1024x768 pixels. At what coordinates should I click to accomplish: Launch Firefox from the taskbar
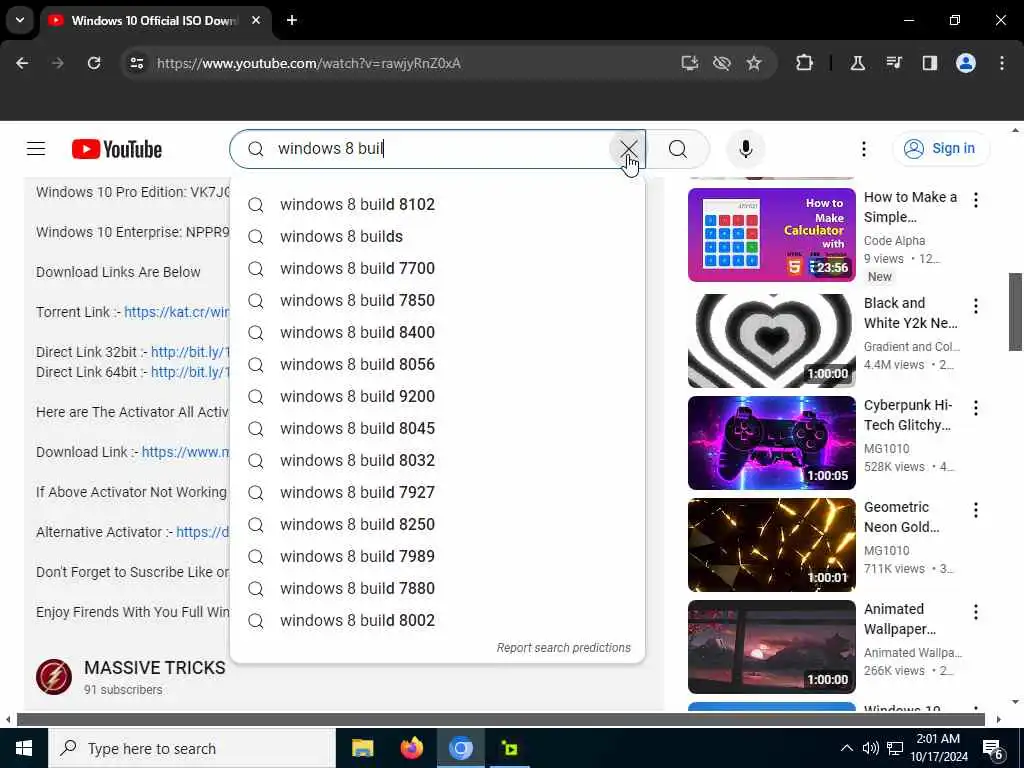click(x=411, y=748)
